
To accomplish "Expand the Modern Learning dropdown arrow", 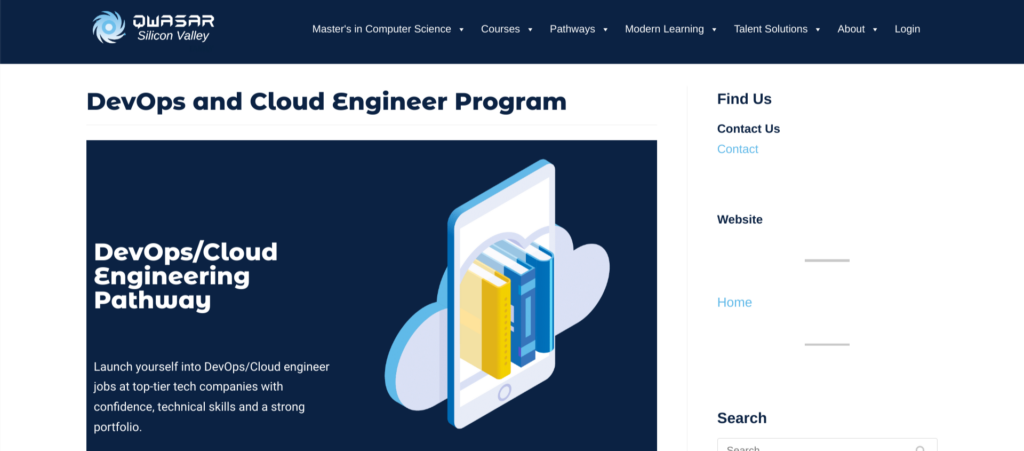I will click(715, 30).
